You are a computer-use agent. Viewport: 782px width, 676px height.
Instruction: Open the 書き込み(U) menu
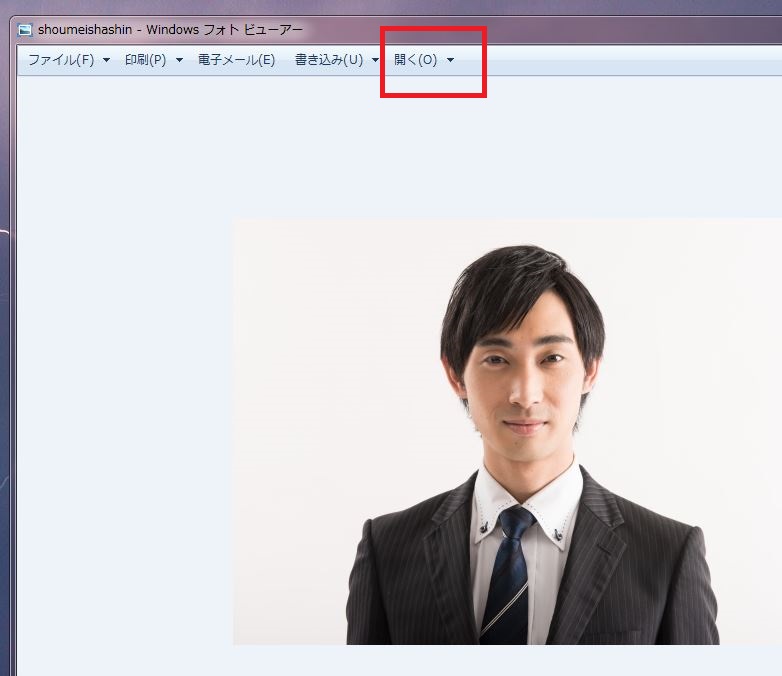[329, 60]
